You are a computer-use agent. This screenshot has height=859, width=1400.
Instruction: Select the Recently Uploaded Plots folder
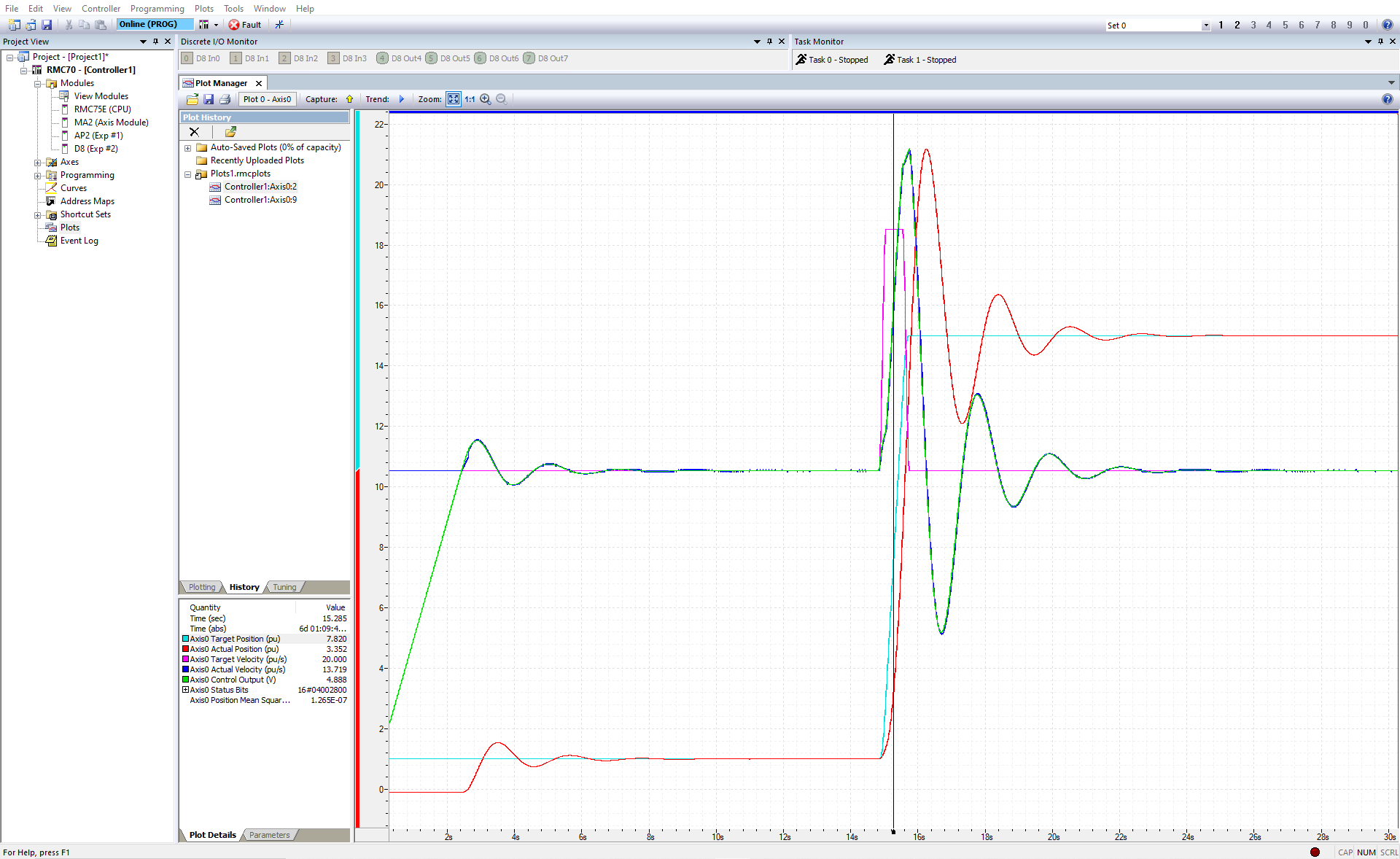[257, 160]
